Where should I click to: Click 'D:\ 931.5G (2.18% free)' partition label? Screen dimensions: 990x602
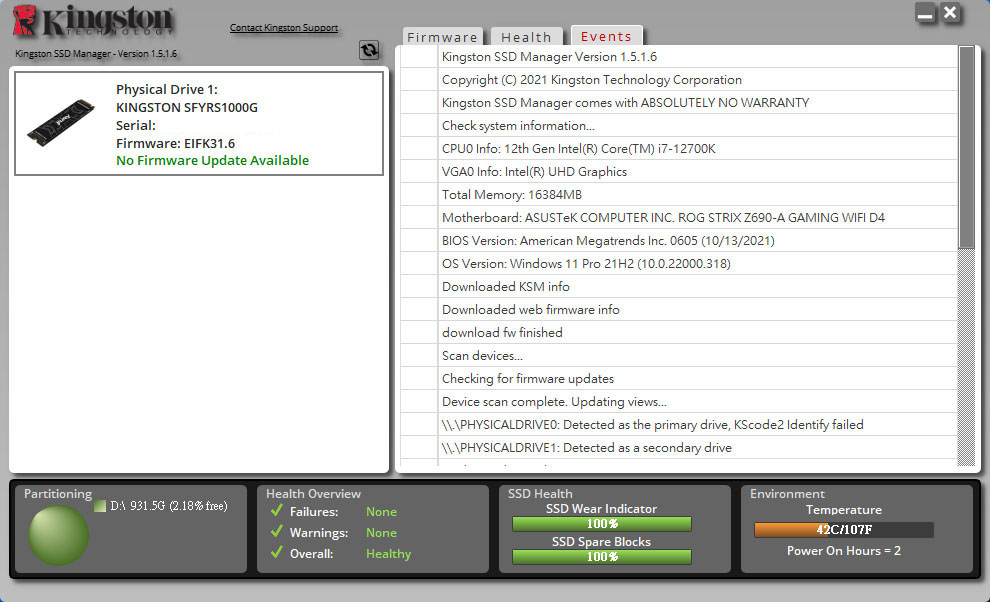169,506
